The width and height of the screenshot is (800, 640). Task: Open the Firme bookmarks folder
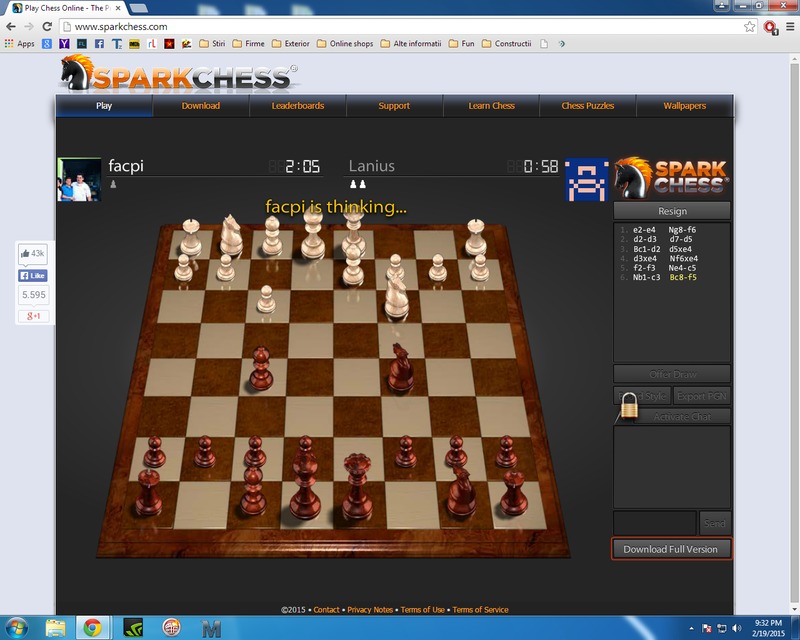tap(248, 44)
